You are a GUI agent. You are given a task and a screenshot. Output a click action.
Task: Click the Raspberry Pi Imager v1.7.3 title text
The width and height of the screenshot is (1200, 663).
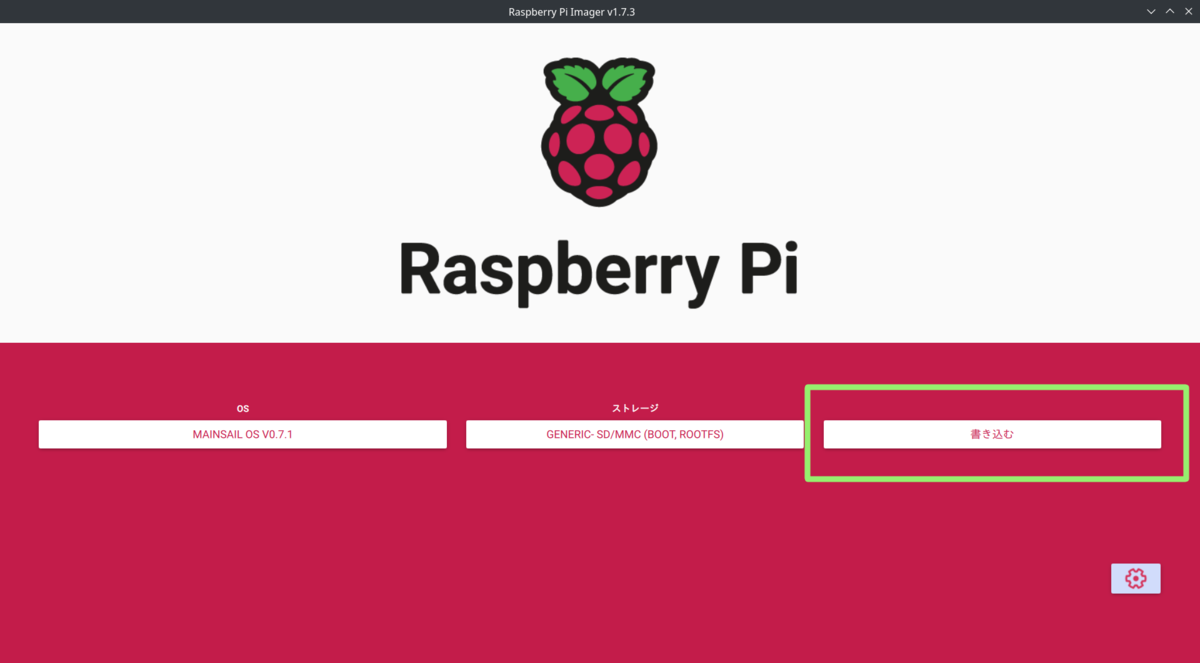click(x=571, y=11)
